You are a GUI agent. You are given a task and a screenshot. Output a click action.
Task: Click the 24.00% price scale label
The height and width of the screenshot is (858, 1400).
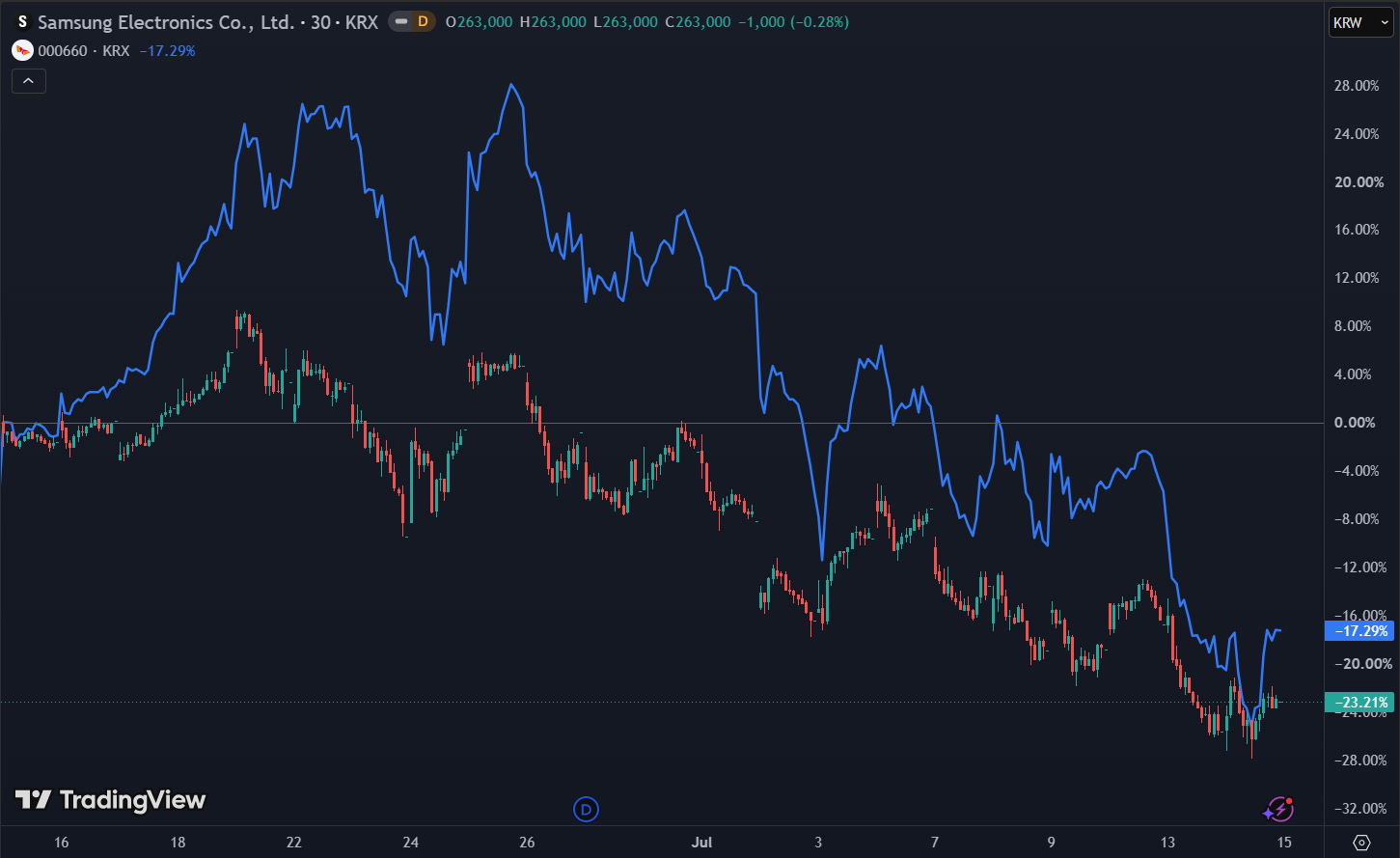(x=1355, y=134)
